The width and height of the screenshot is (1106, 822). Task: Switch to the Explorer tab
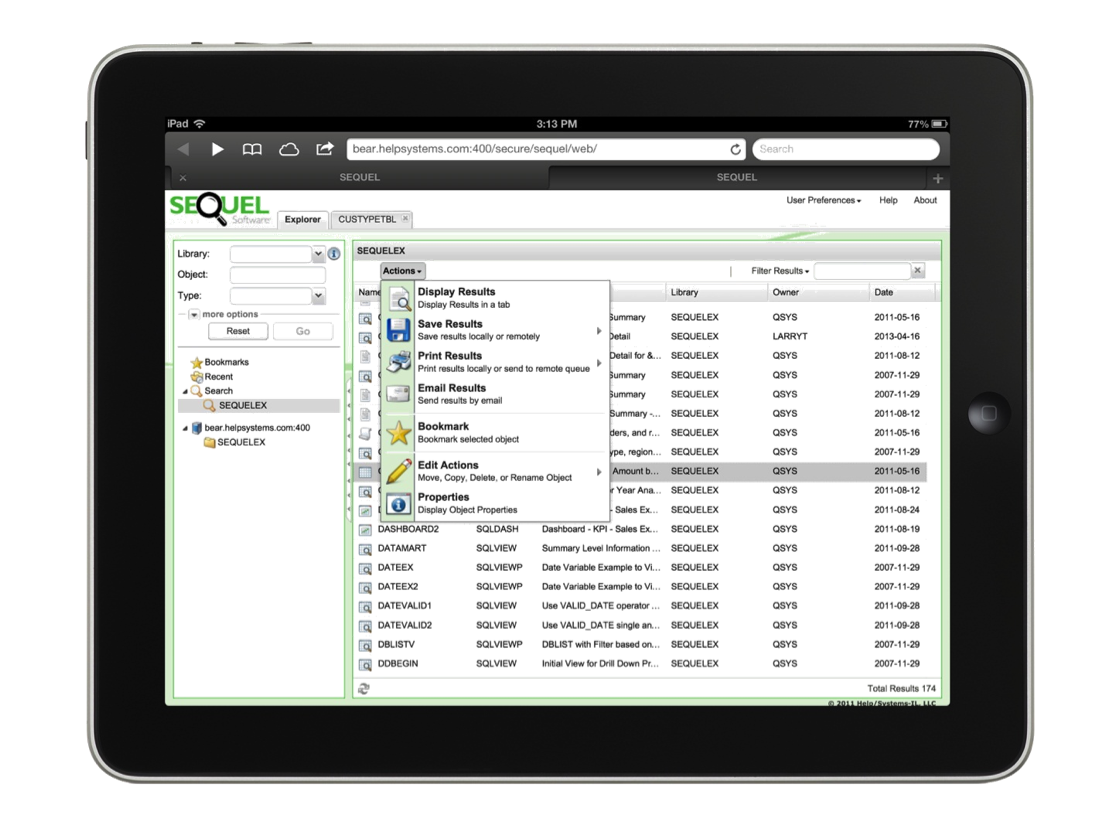coord(303,219)
